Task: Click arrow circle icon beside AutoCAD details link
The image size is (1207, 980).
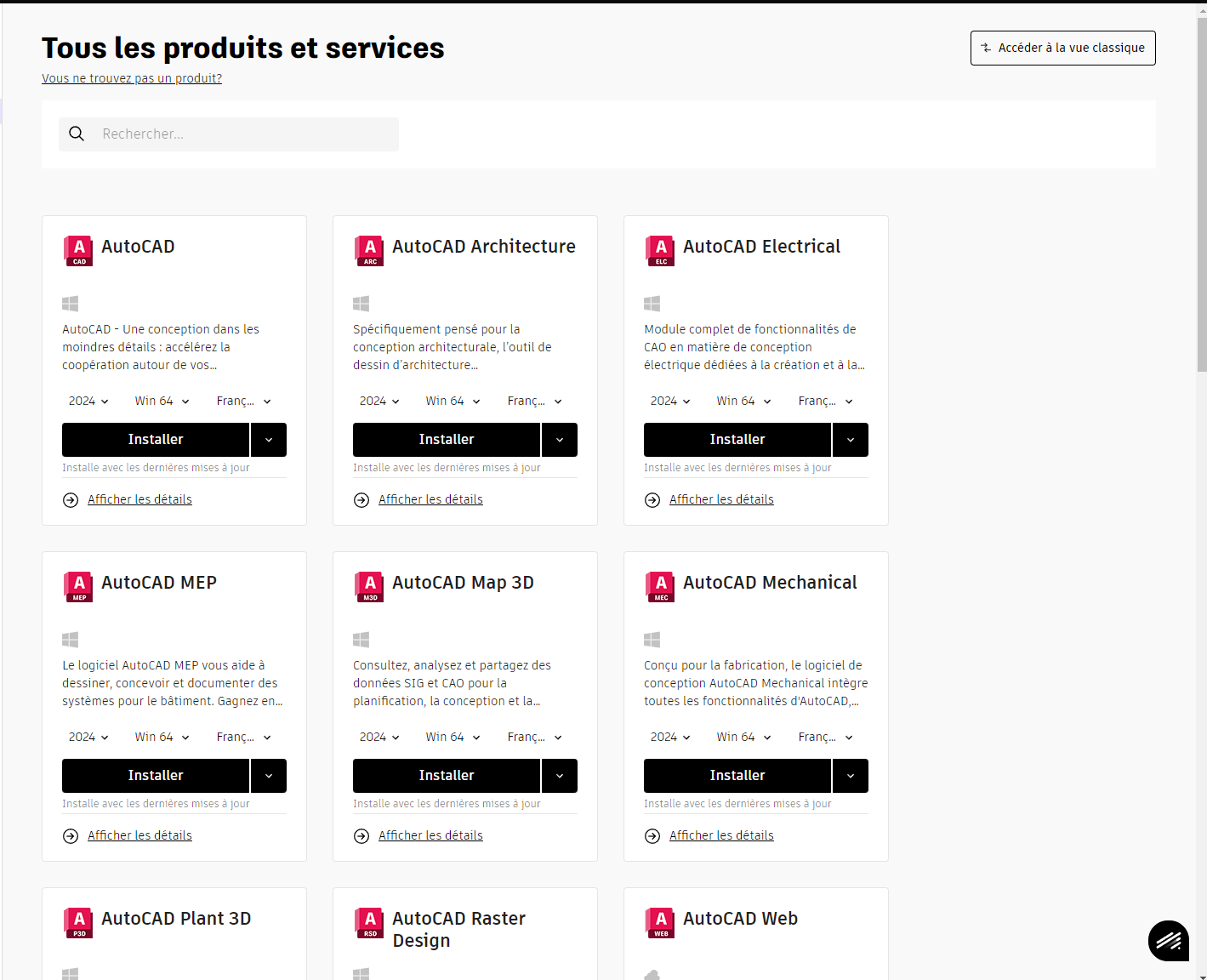Action: click(x=71, y=500)
